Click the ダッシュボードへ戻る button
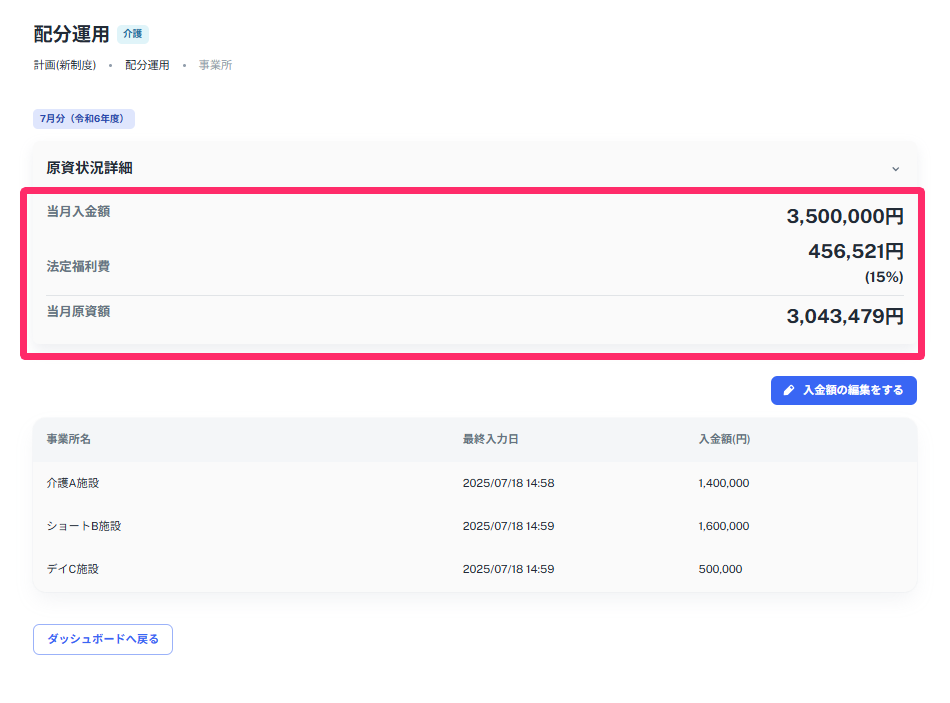 pyautogui.click(x=103, y=639)
